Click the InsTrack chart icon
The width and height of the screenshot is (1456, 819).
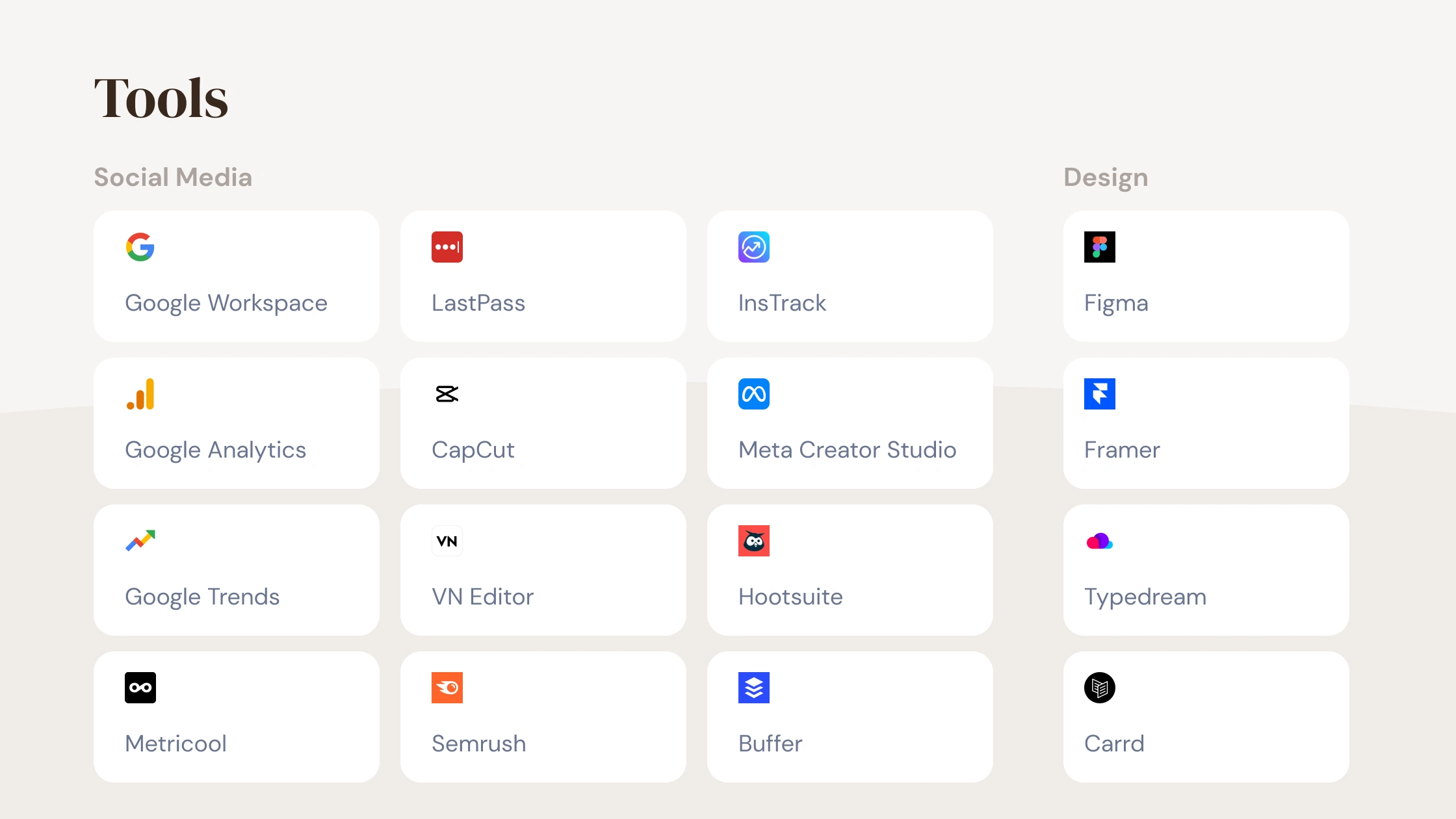click(754, 247)
